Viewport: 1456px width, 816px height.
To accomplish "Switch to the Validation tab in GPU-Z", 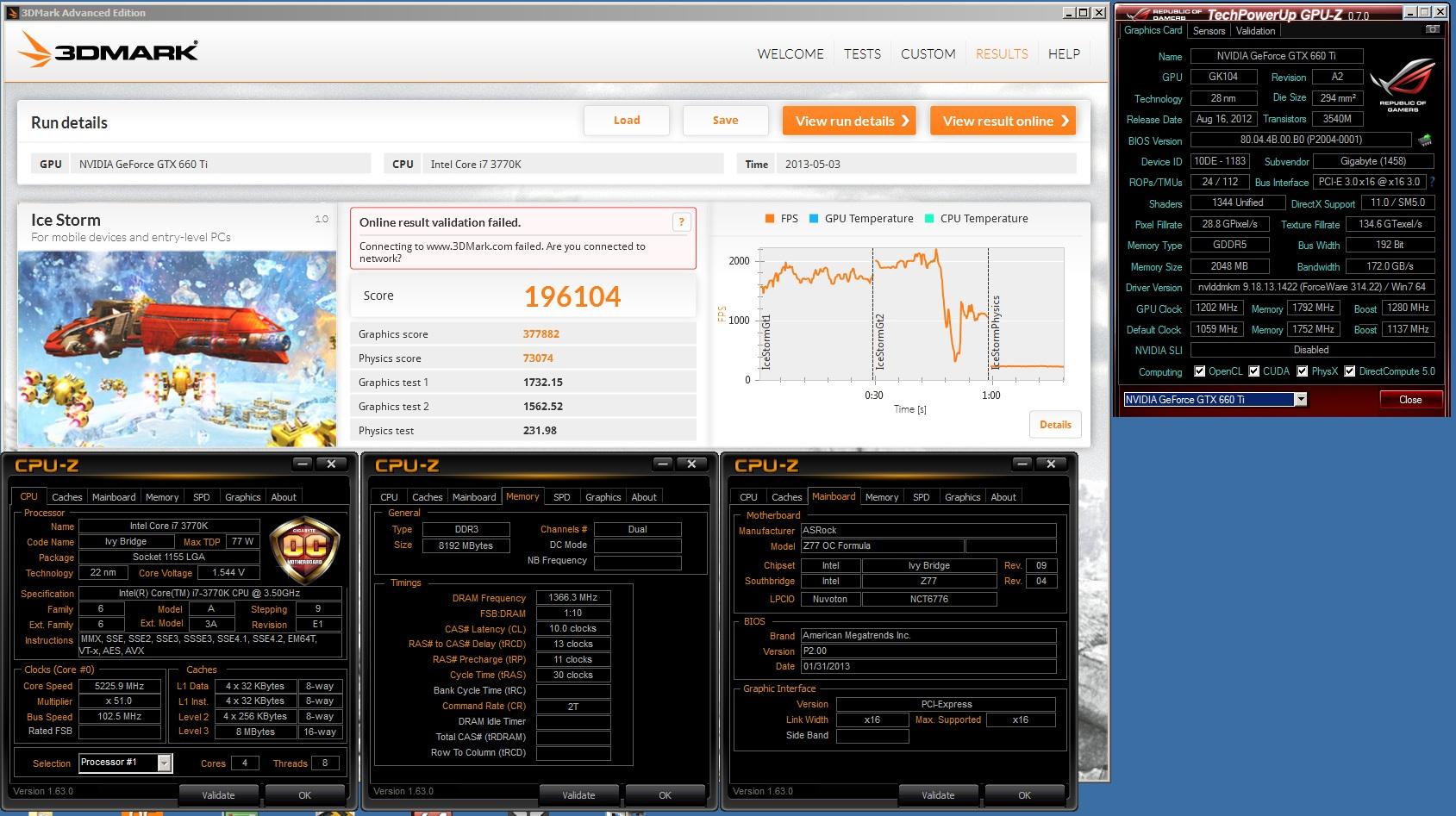I will coord(1255,30).
